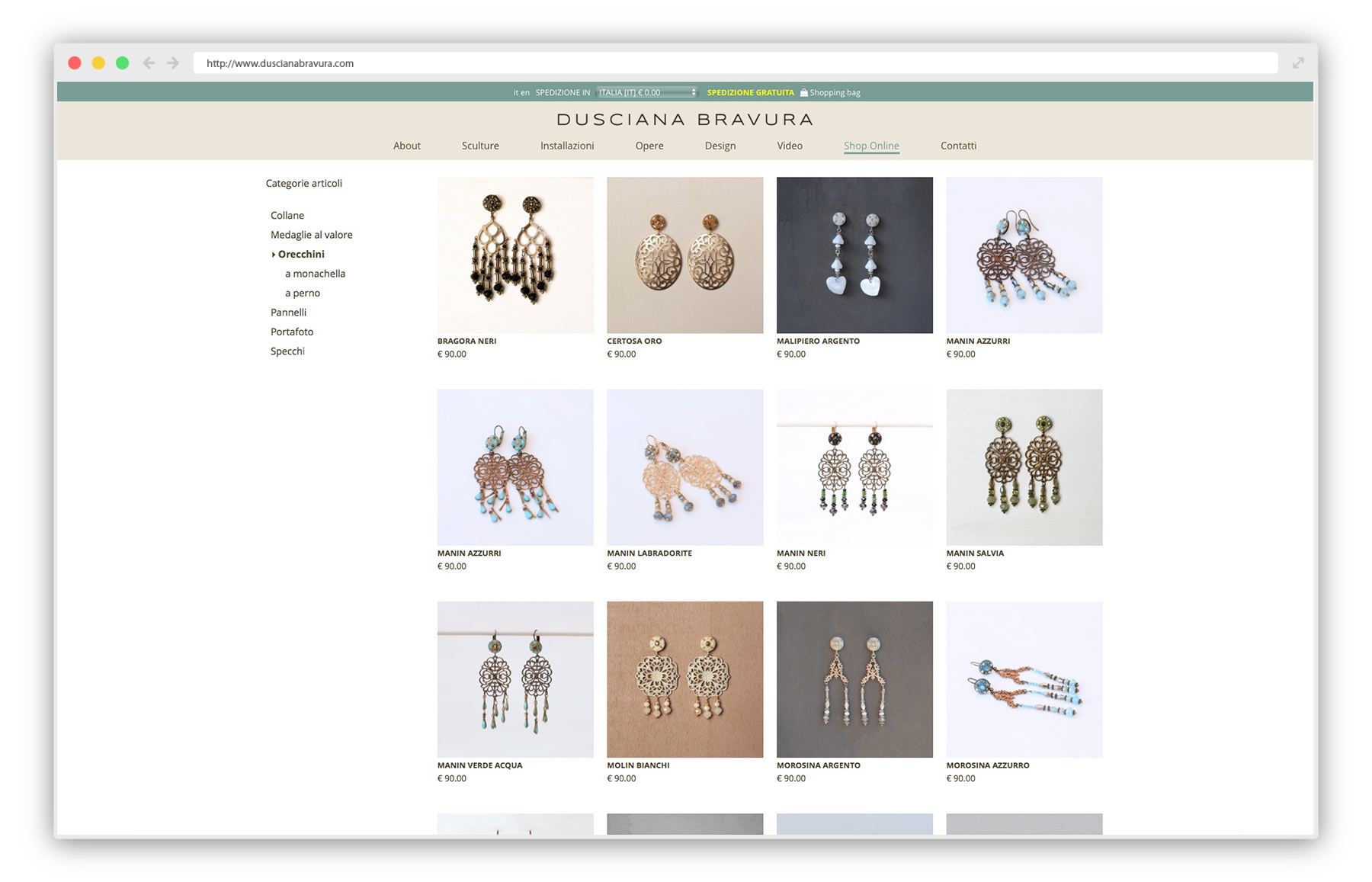The width and height of the screenshot is (1372, 882).
Task: Open the Opere menu item
Action: pos(649,146)
